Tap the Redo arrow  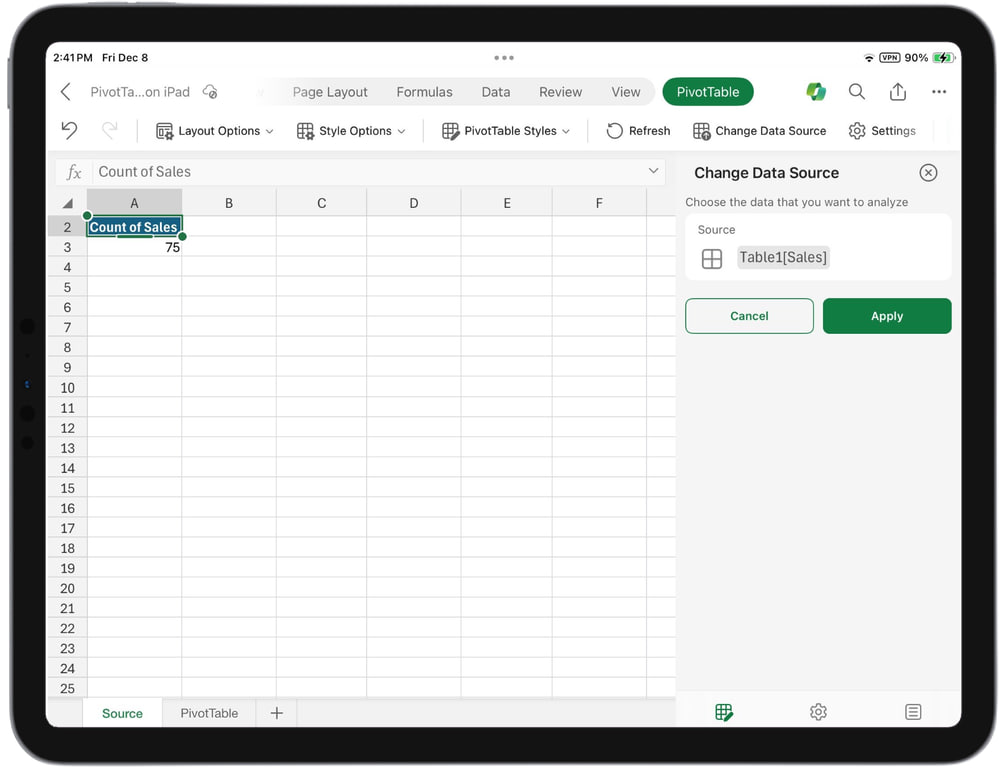tap(110, 131)
